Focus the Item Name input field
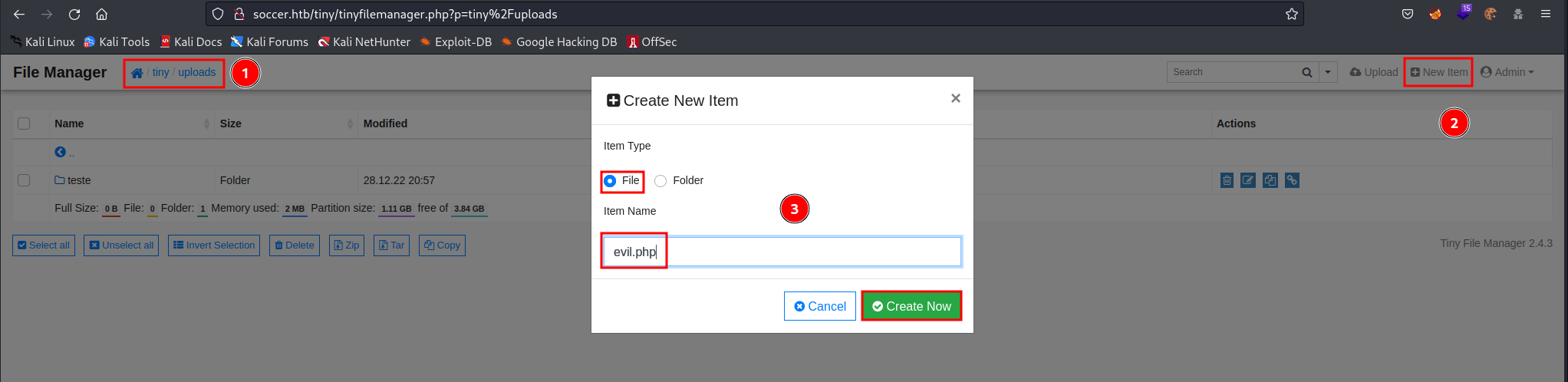 (782, 252)
